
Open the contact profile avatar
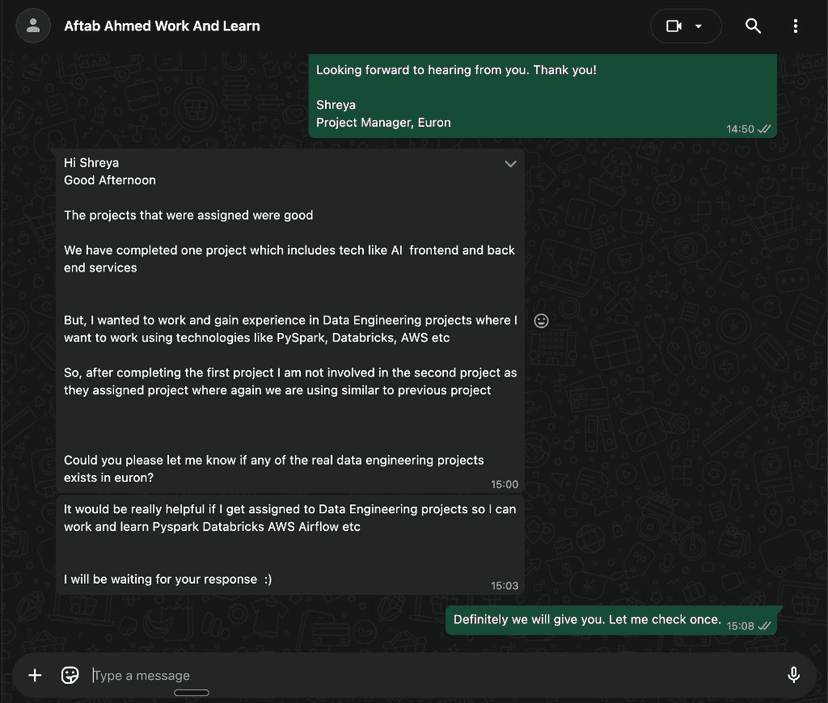point(34,26)
